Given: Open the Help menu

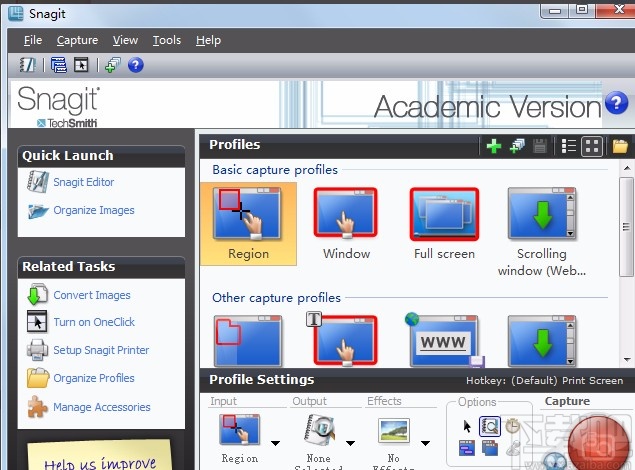Looking at the screenshot, I should pos(209,40).
